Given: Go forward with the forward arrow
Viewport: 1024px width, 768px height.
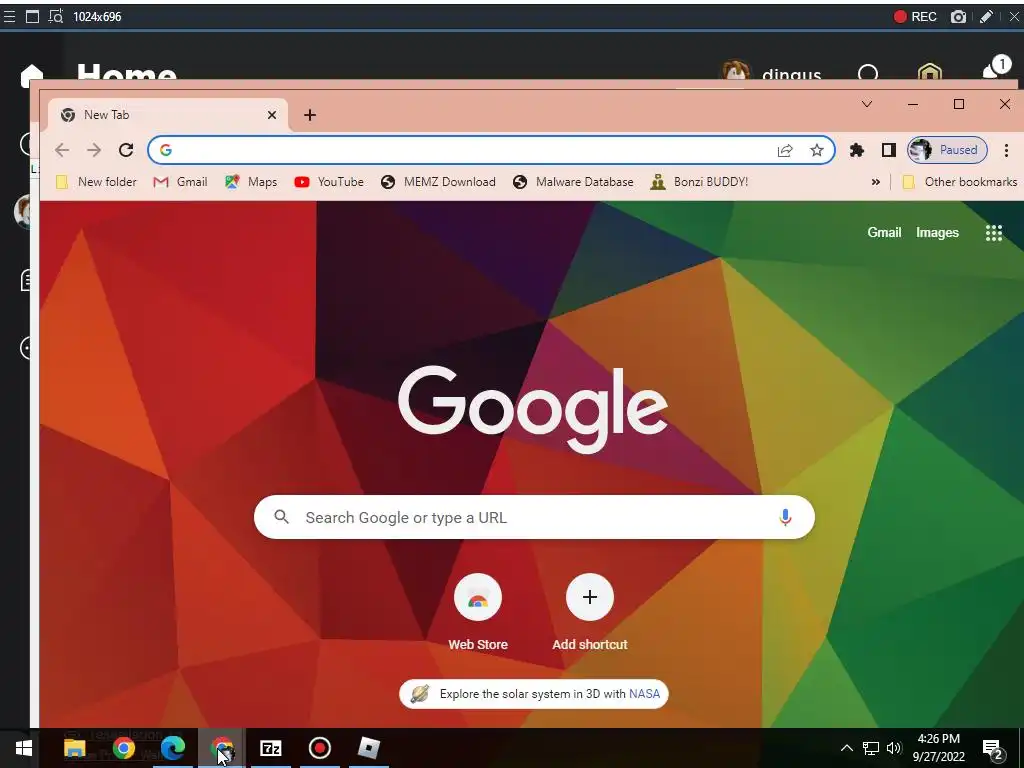Looking at the screenshot, I should click(94, 150).
